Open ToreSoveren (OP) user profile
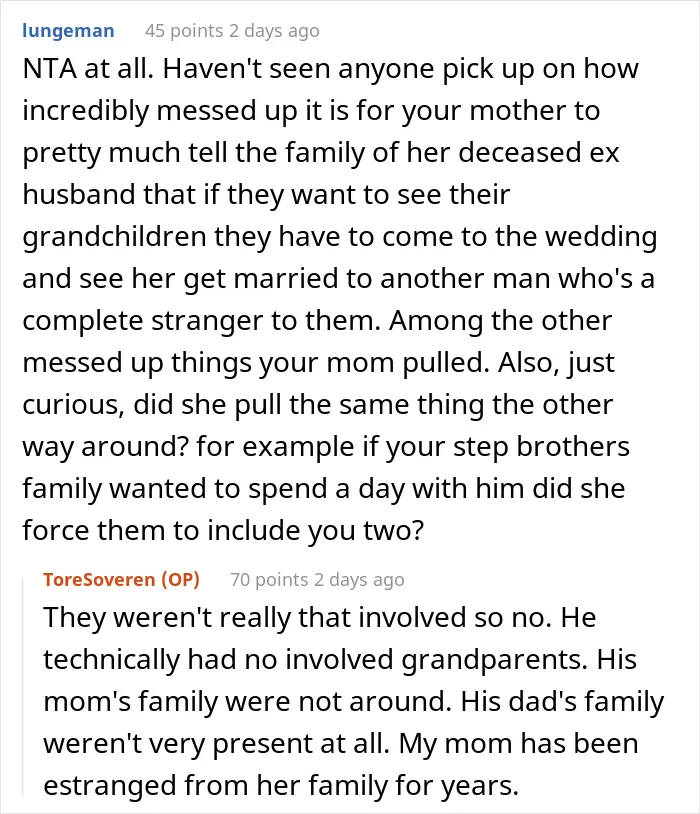Viewport: 700px width, 814px height. [122, 579]
